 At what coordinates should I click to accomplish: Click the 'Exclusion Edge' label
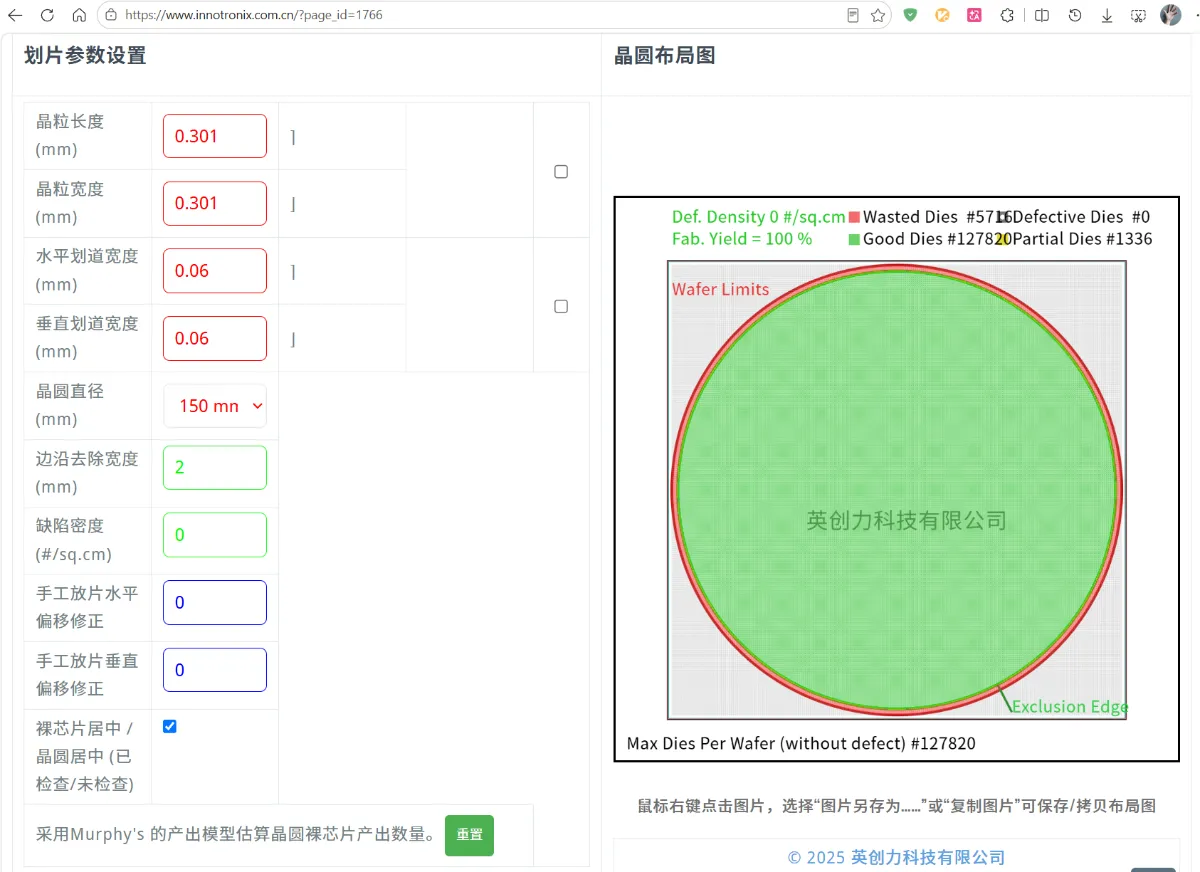click(x=1070, y=706)
